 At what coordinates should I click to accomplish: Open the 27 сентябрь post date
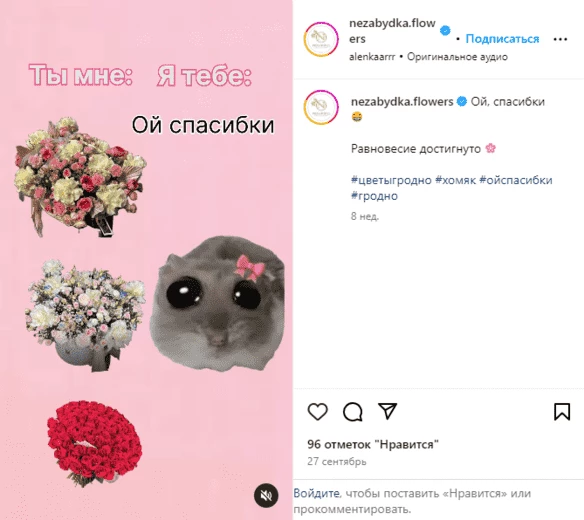click(x=337, y=462)
